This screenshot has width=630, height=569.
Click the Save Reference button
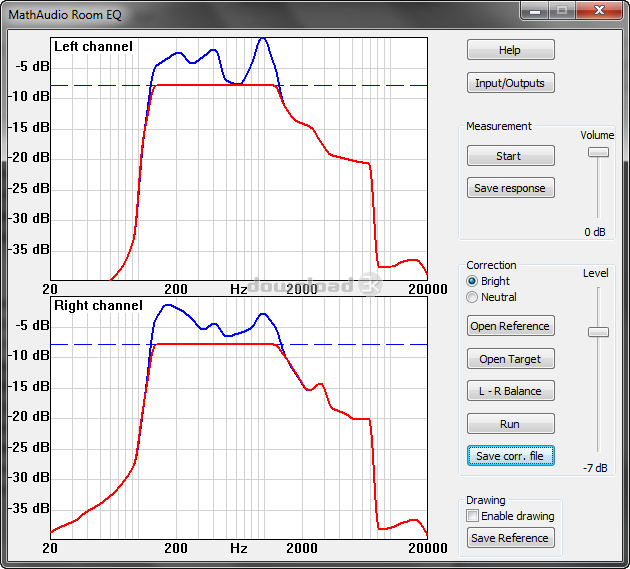coord(510,538)
